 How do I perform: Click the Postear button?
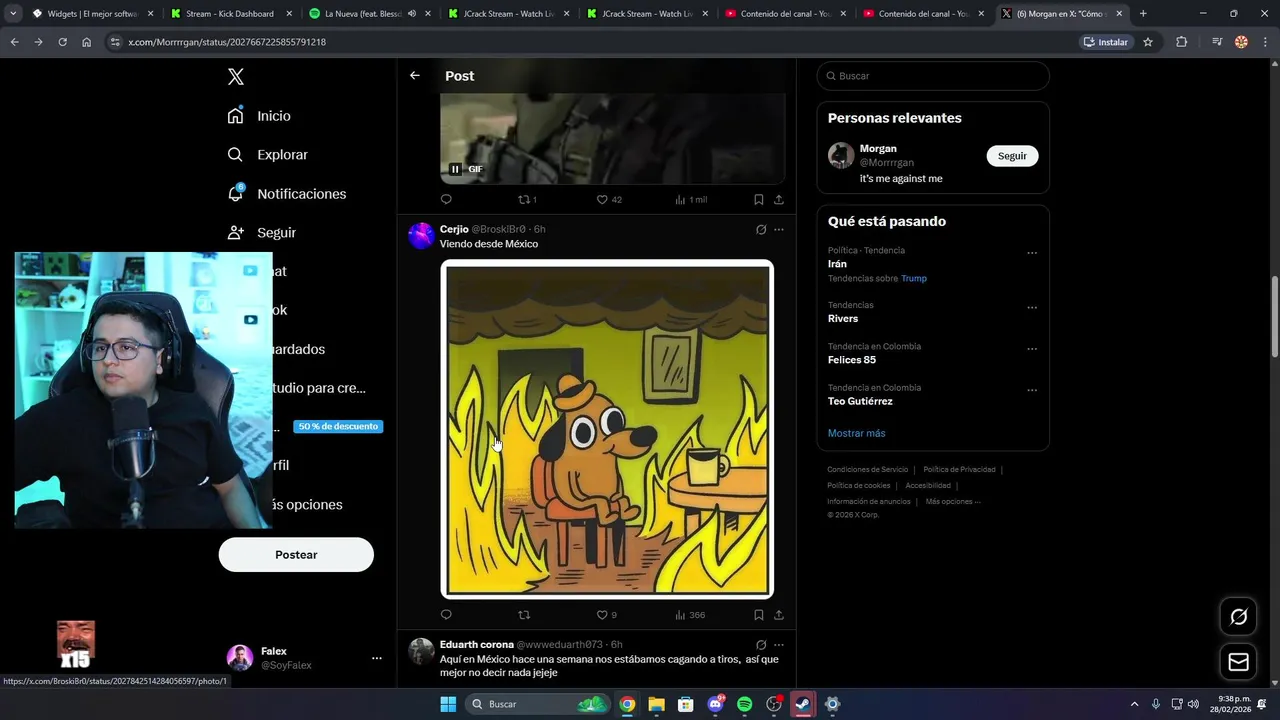pos(296,555)
